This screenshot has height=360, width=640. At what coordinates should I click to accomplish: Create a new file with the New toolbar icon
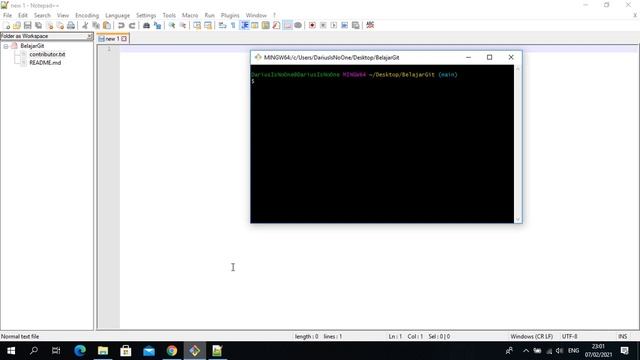7,25
